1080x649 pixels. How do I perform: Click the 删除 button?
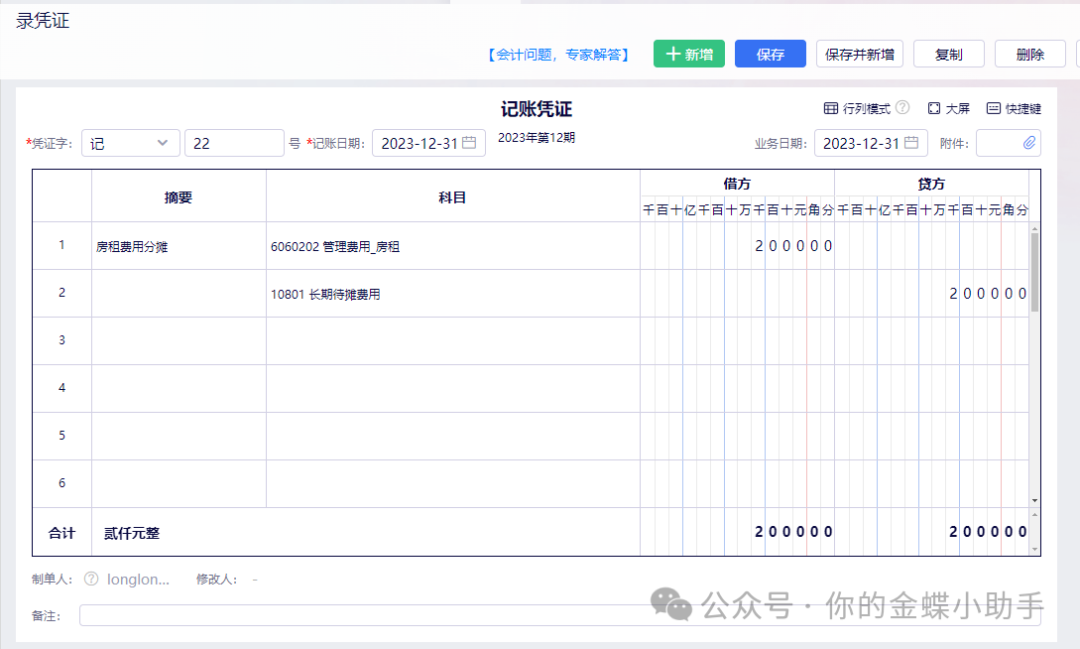[1029, 54]
